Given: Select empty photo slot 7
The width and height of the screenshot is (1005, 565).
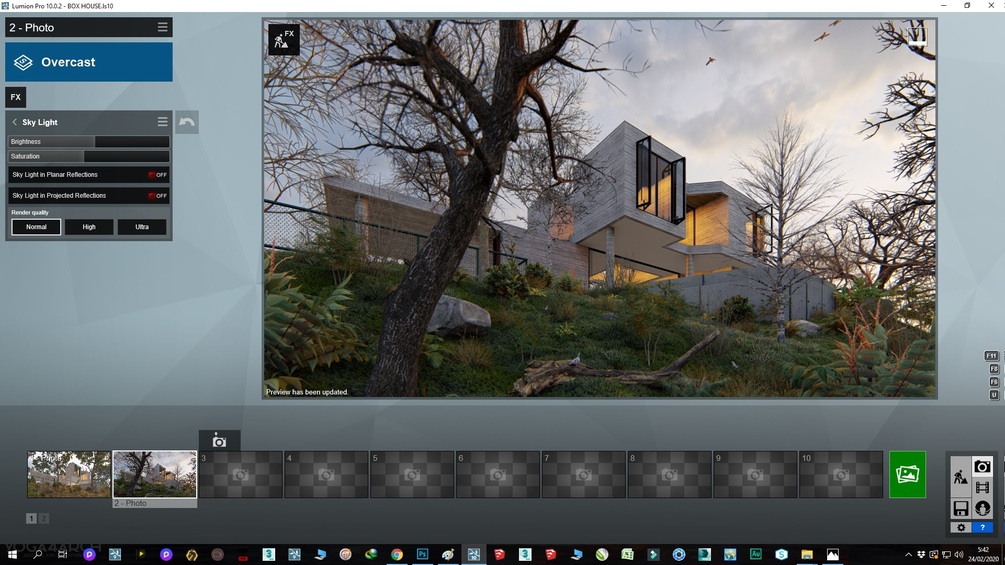Looking at the screenshot, I should (x=584, y=475).
